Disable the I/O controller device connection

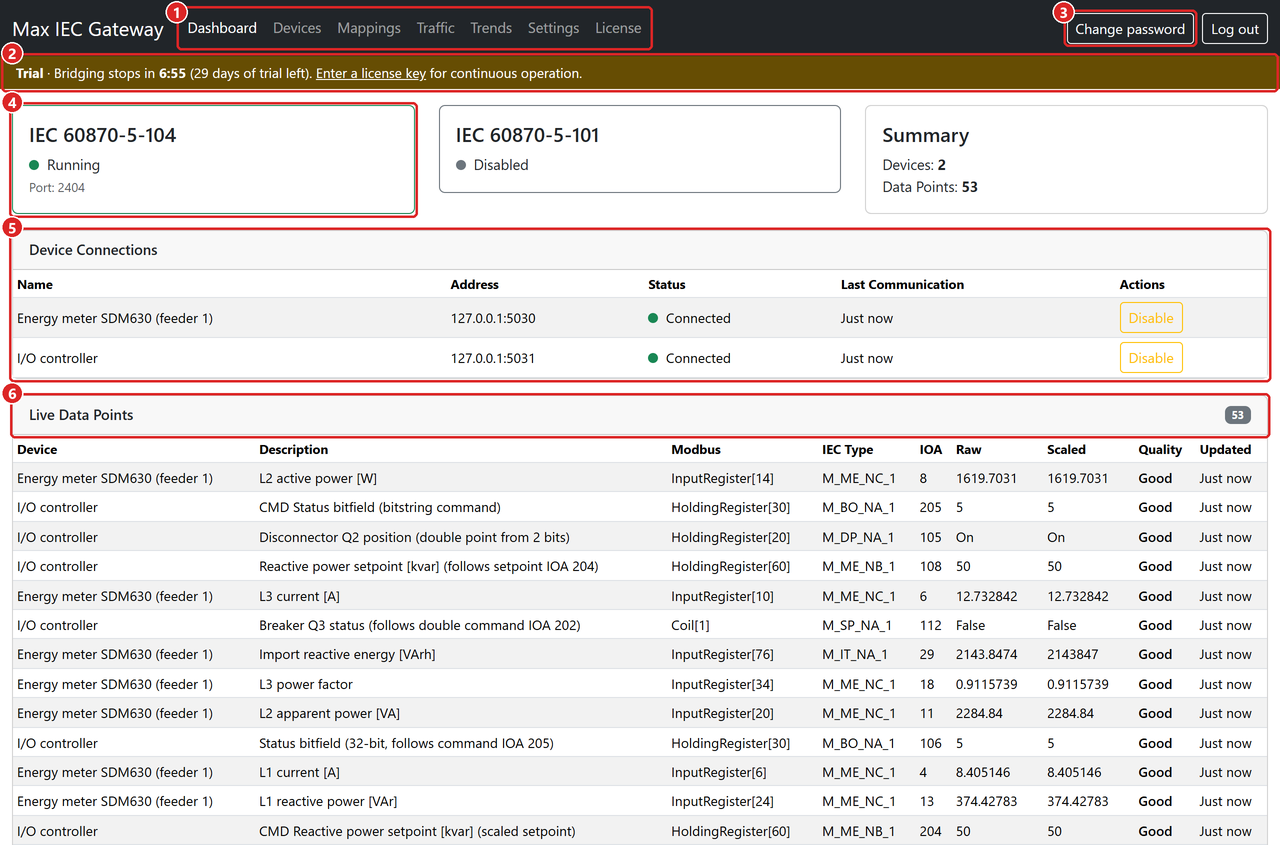click(1151, 358)
